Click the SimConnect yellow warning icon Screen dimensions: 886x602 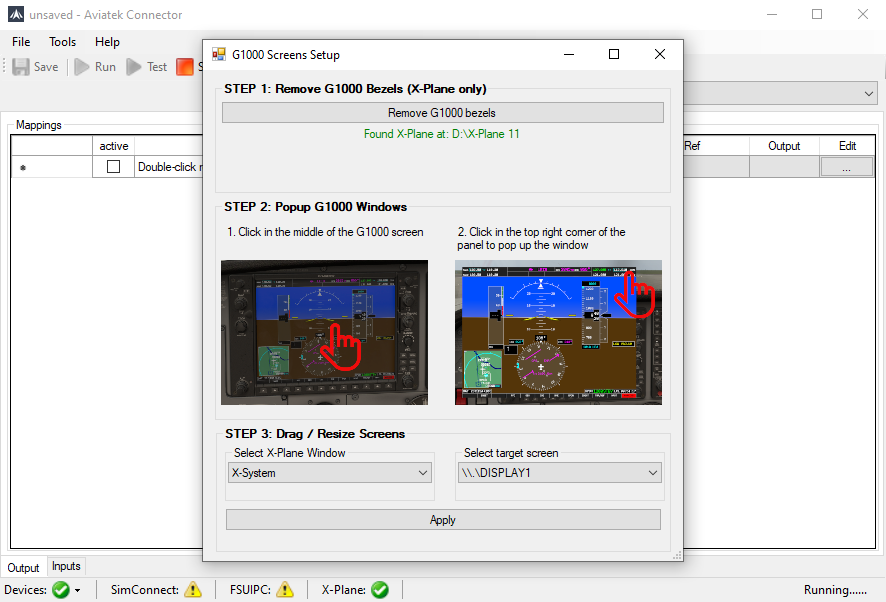pos(193,590)
